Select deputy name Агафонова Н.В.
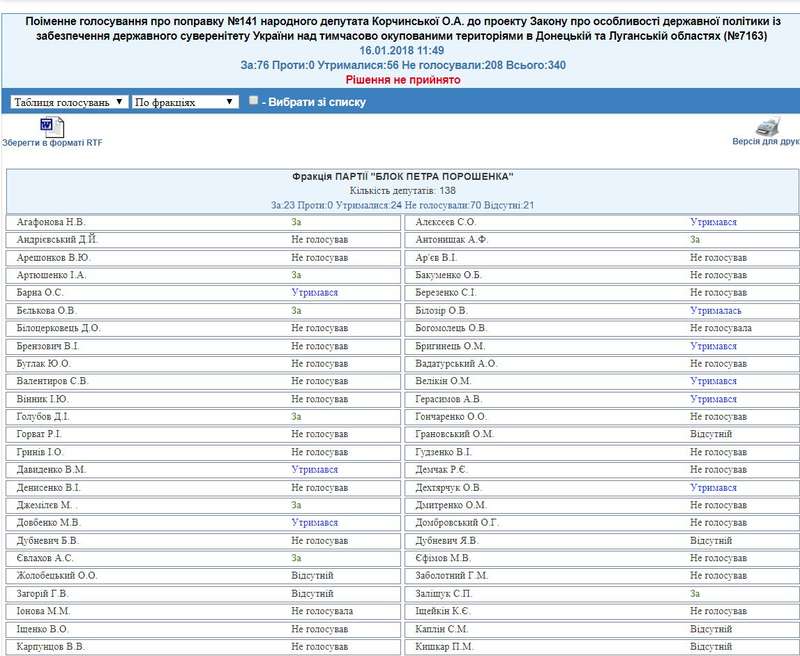 (x=52, y=222)
